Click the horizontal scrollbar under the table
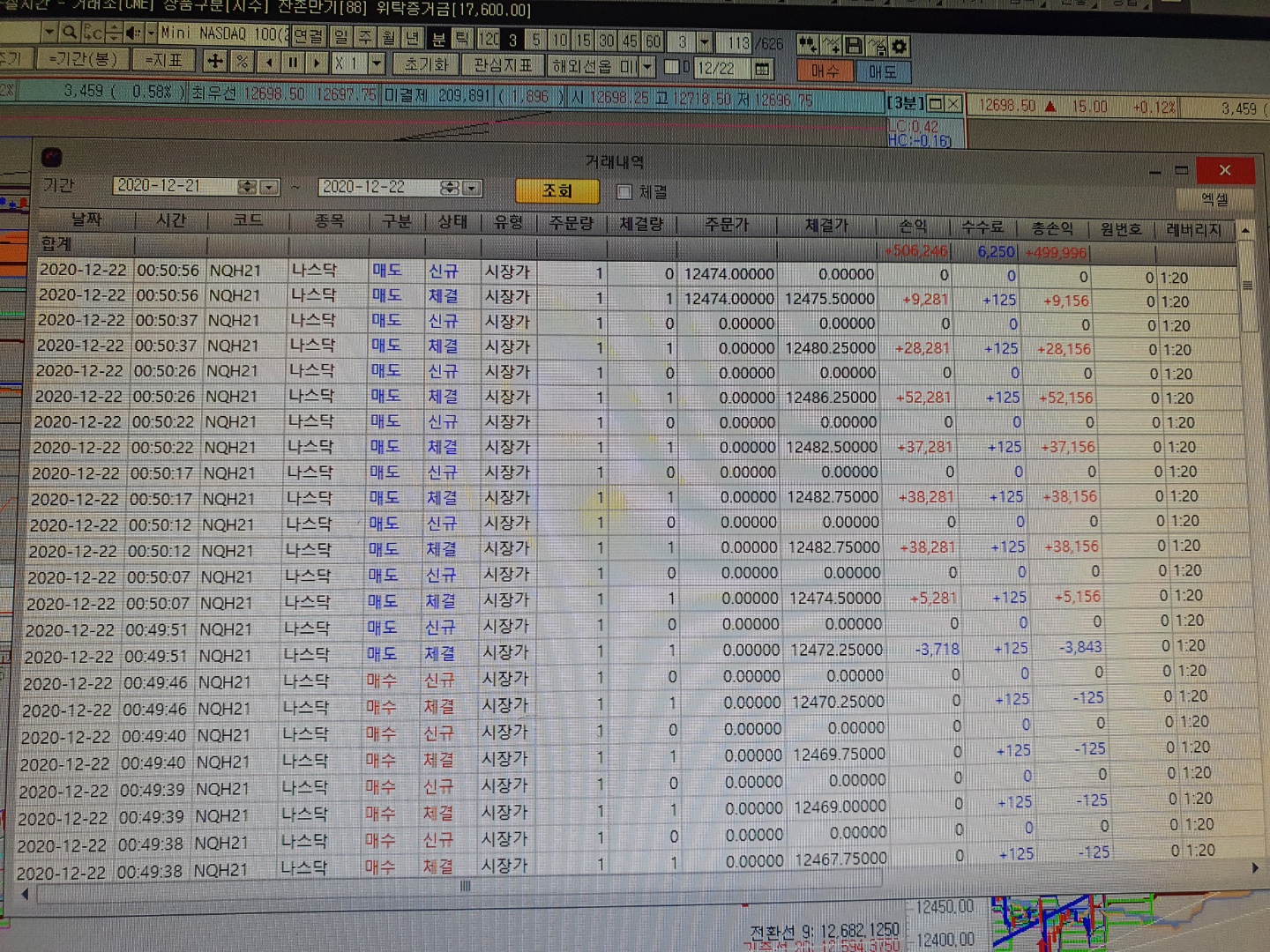The width and height of the screenshot is (1270, 952). 465,886
